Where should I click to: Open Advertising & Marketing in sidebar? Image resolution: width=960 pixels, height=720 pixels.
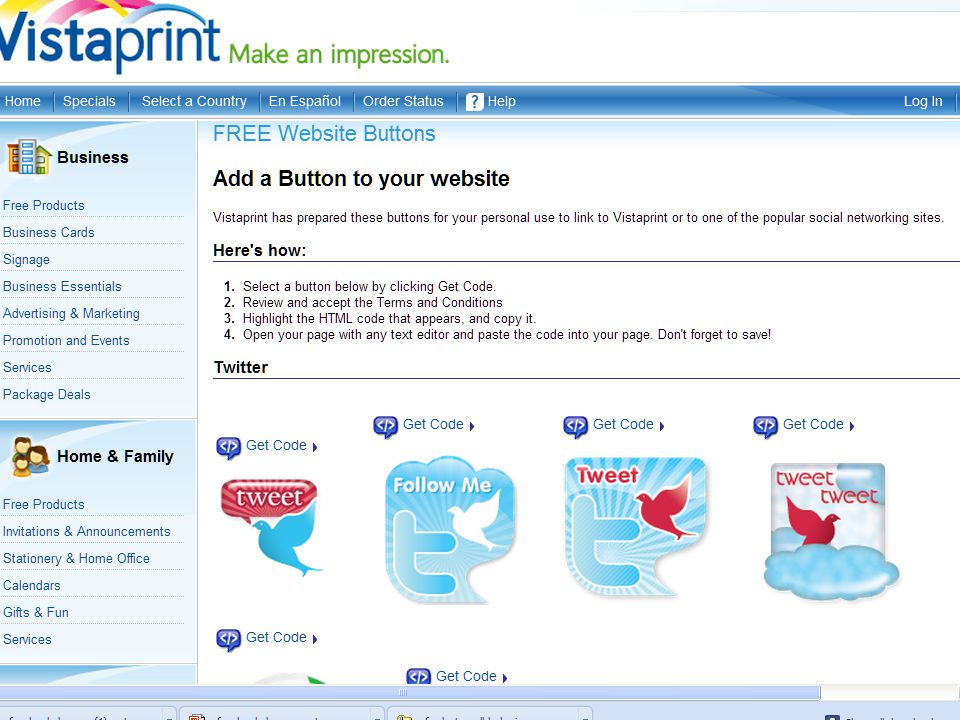coord(71,313)
